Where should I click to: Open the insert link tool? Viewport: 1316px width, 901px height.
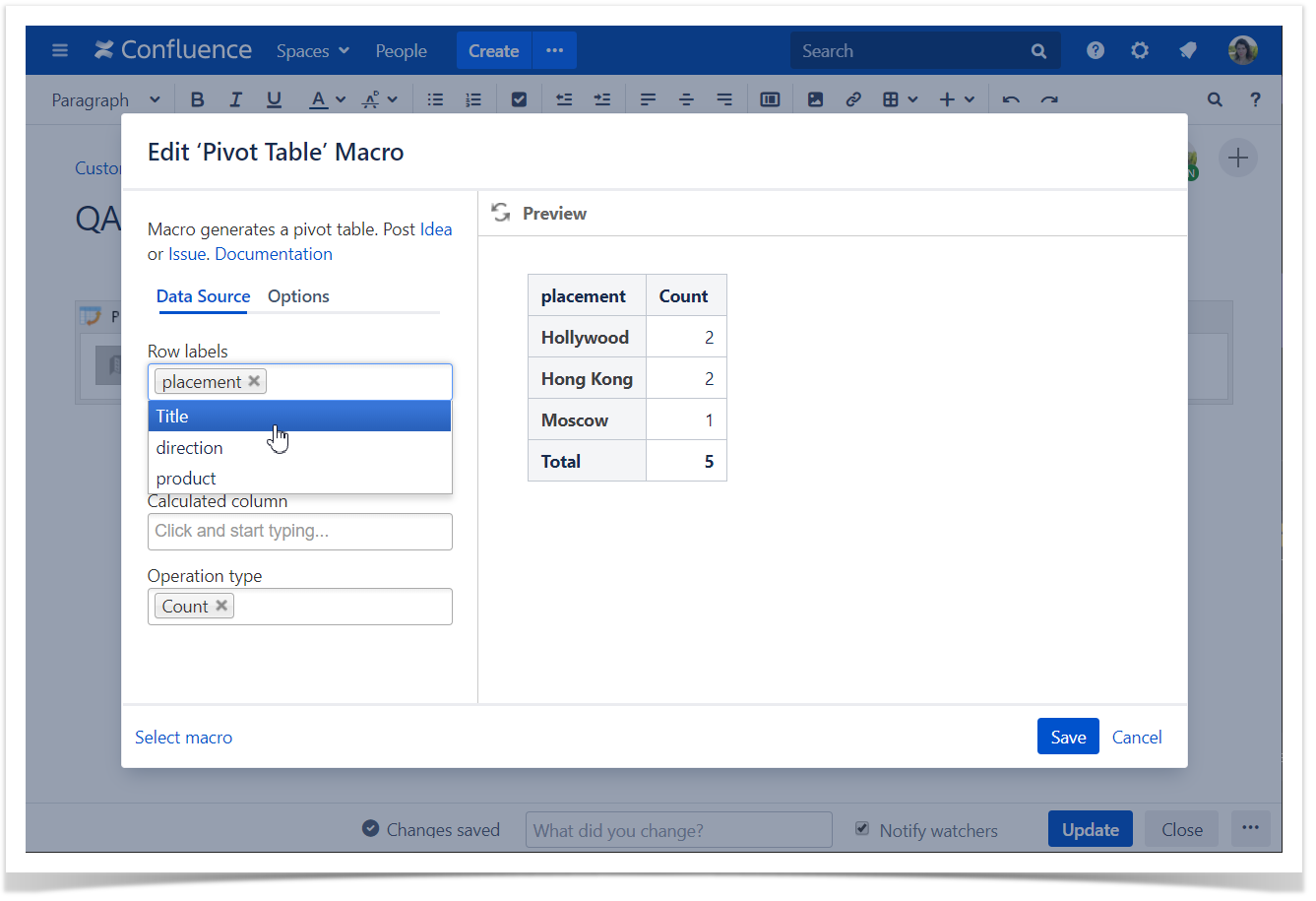click(852, 98)
